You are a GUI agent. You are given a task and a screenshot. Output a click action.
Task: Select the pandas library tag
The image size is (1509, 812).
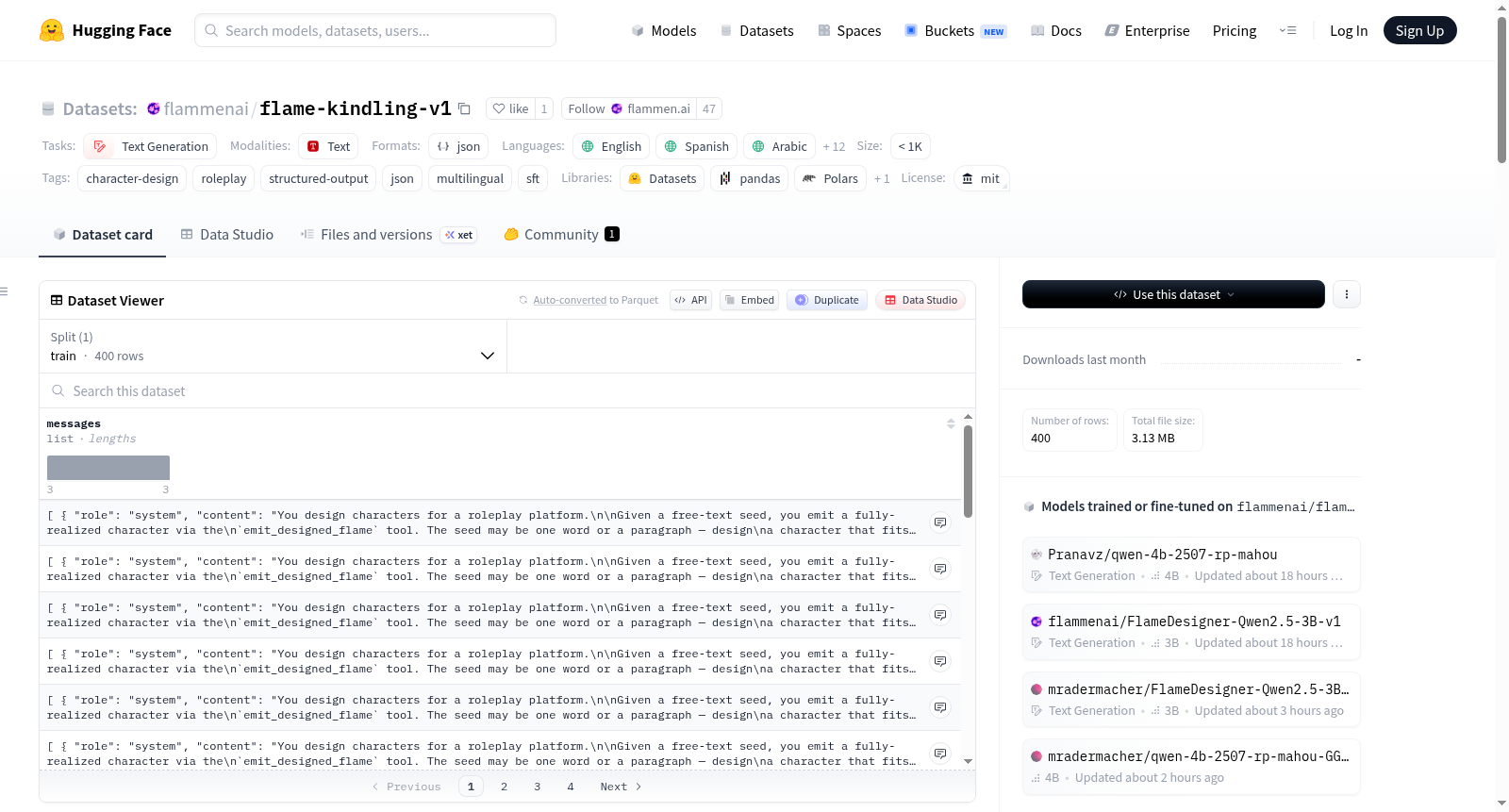click(750, 178)
